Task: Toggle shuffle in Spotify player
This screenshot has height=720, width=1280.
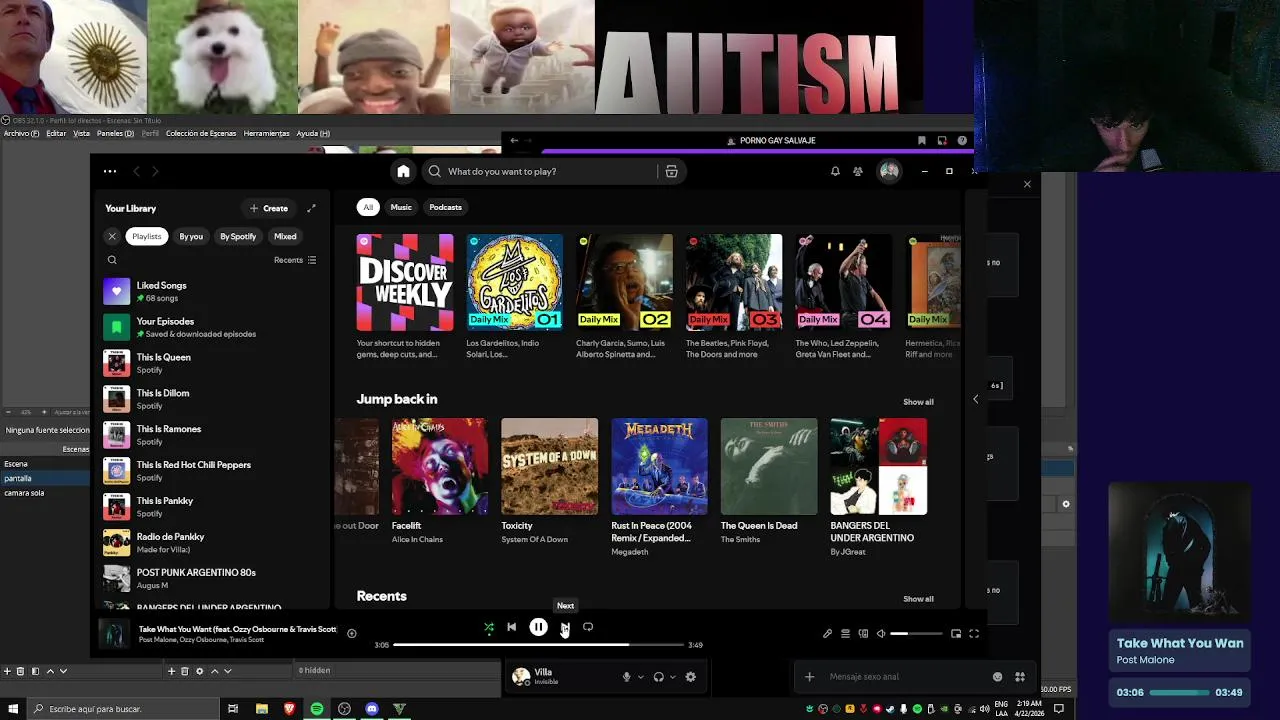Action: coord(489,627)
